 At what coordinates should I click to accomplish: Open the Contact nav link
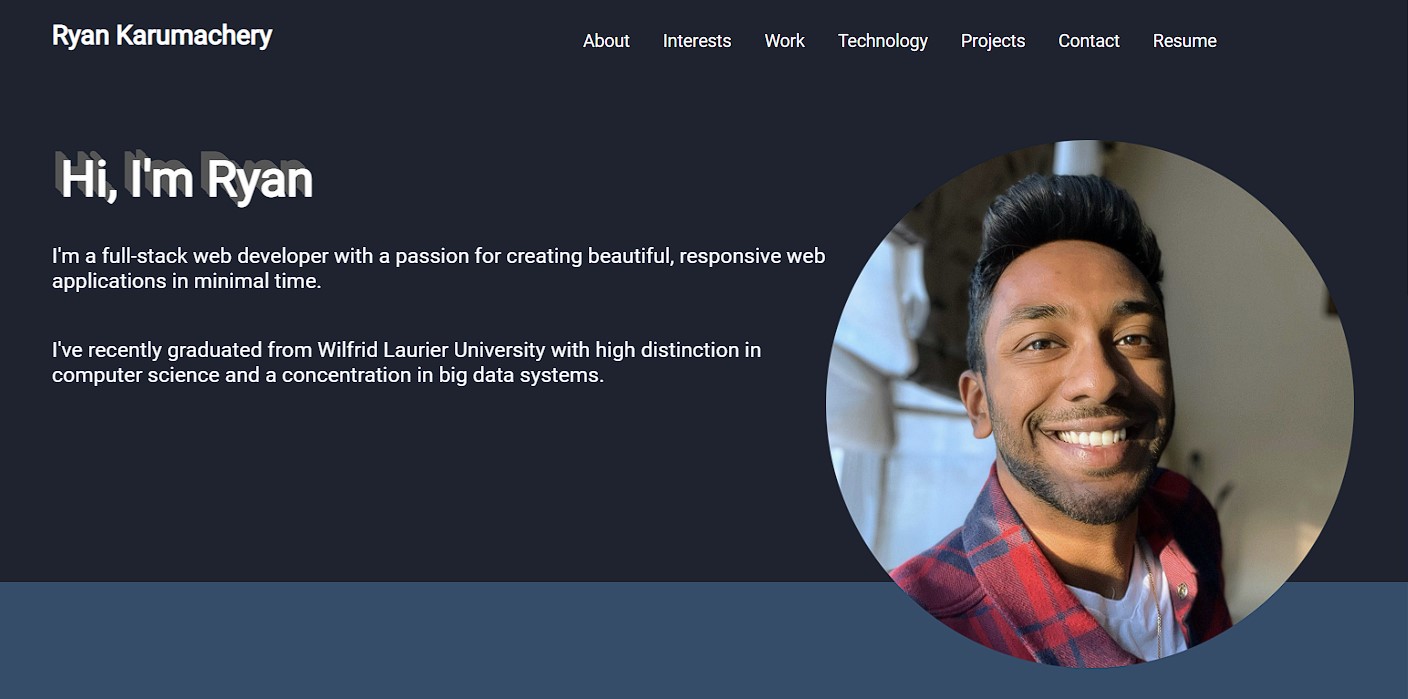point(1089,41)
